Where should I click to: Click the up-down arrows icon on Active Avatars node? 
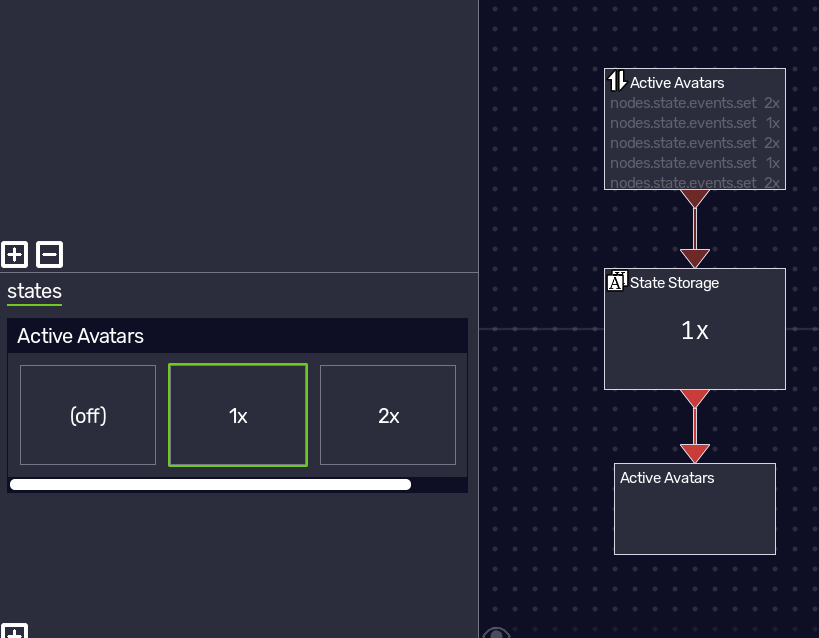(617, 82)
